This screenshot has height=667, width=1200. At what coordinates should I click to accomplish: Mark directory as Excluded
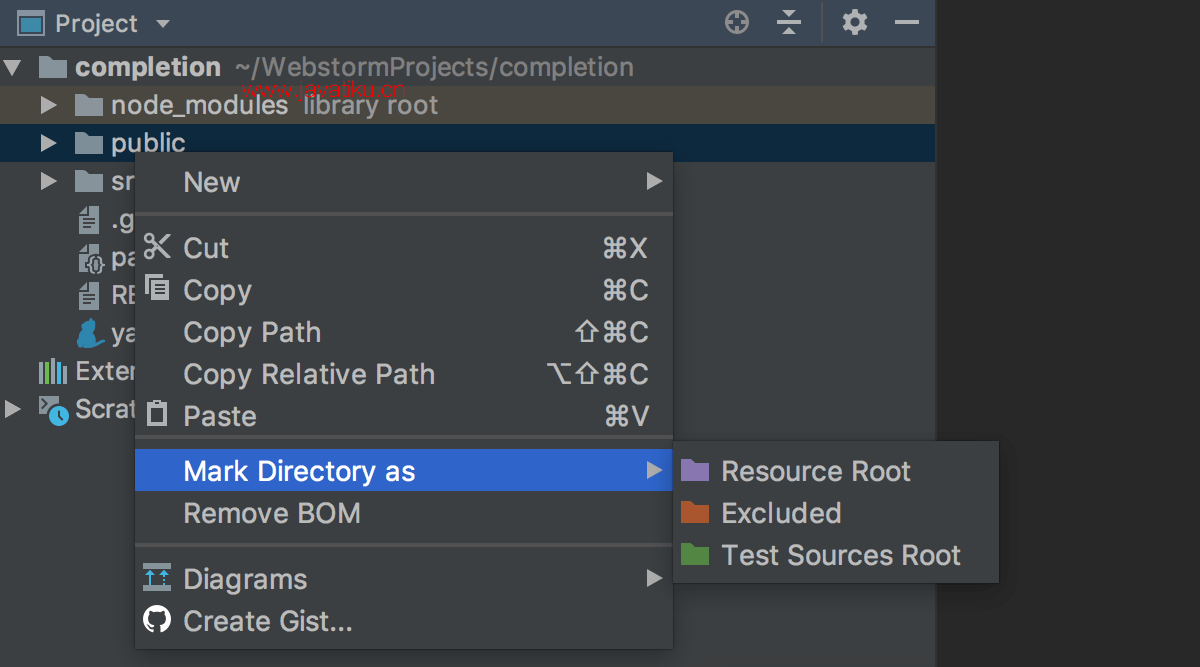point(836,513)
